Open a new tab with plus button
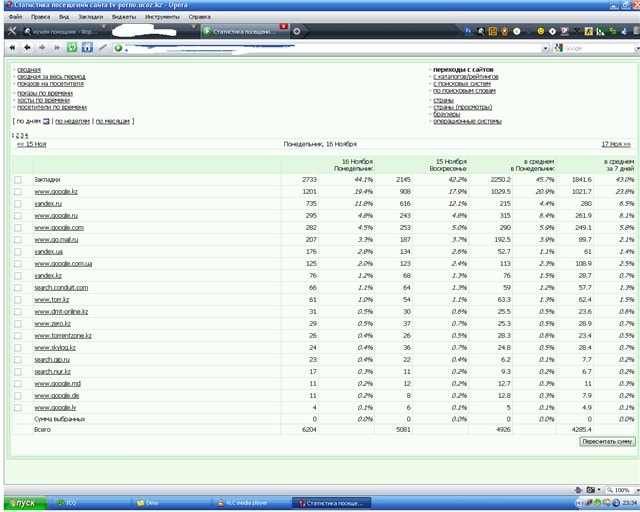Image resolution: width=640 pixels, height=512 pixels. pos(297,31)
